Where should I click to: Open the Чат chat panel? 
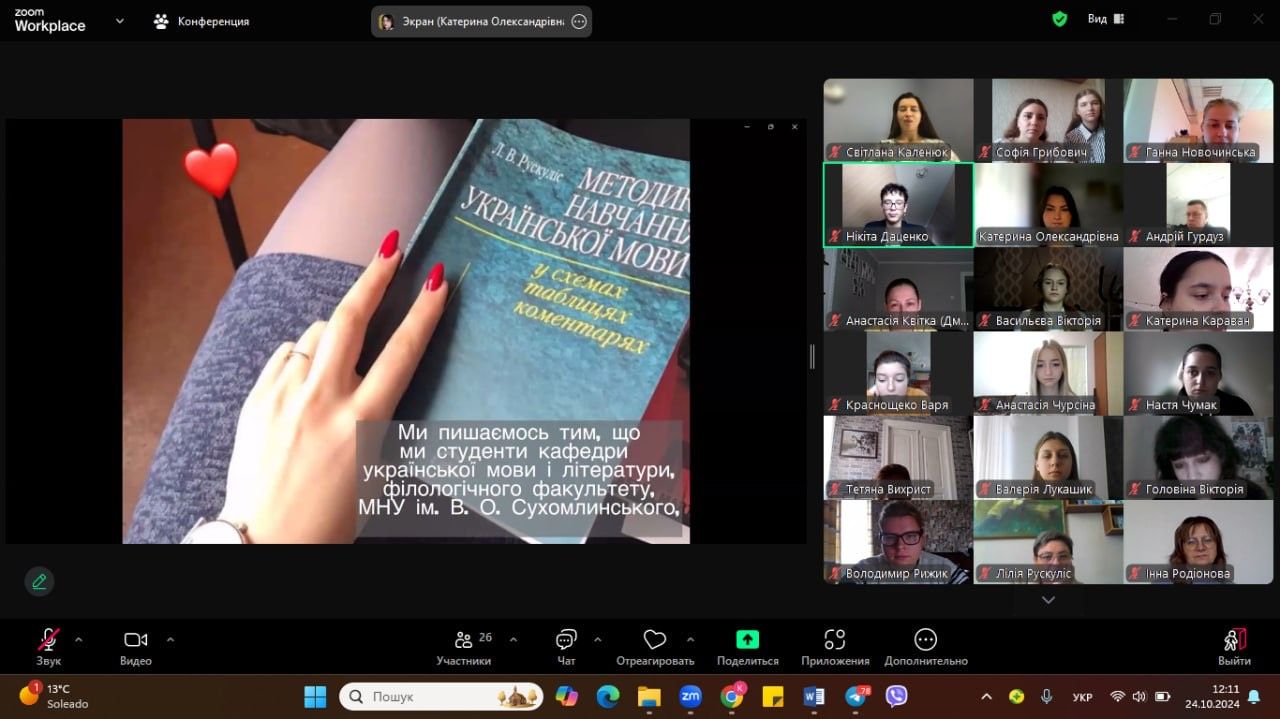(x=566, y=640)
